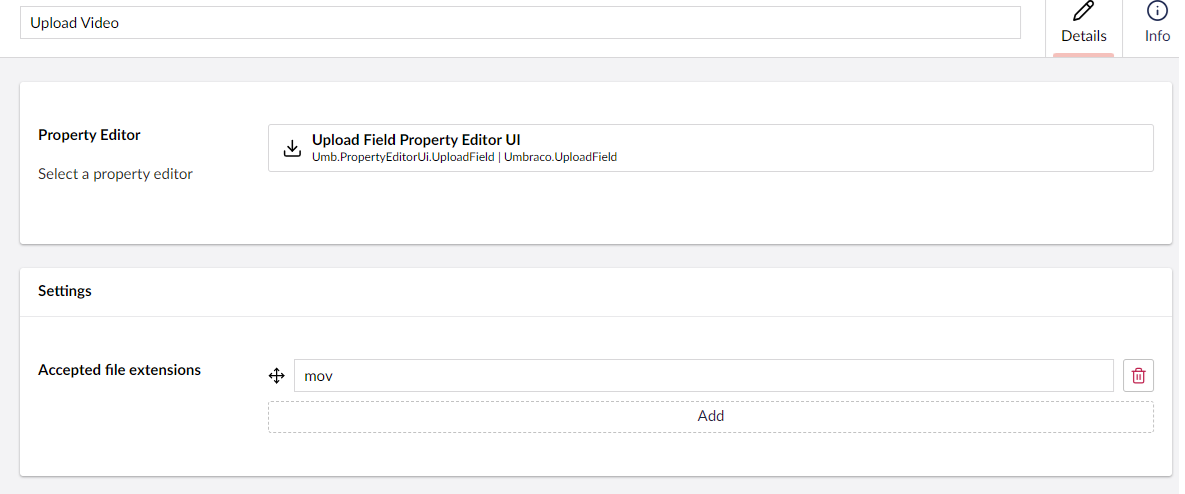Image resolution: width=1185 pixels, height=494 pixels.
Task: Focus the Upload Video name field
Action: click(520, 23)
